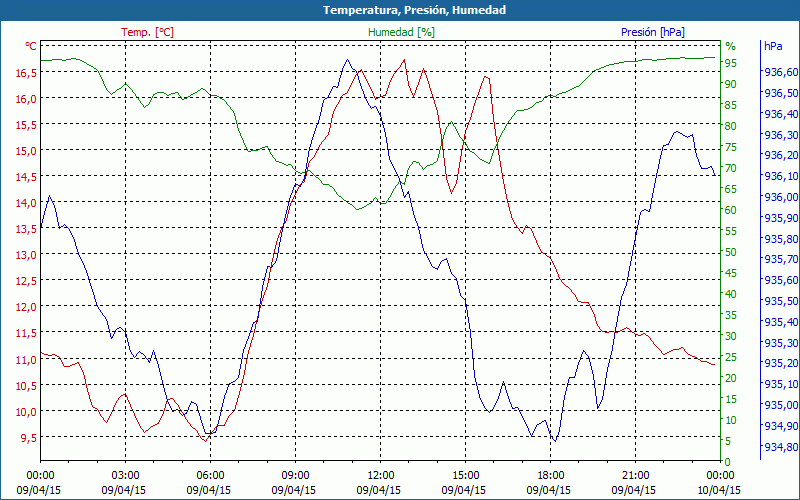Click the 'Temperatura, Presión, Humedad' chart title
This screenshot has width=800, height=500.
[x=414, y=10]
